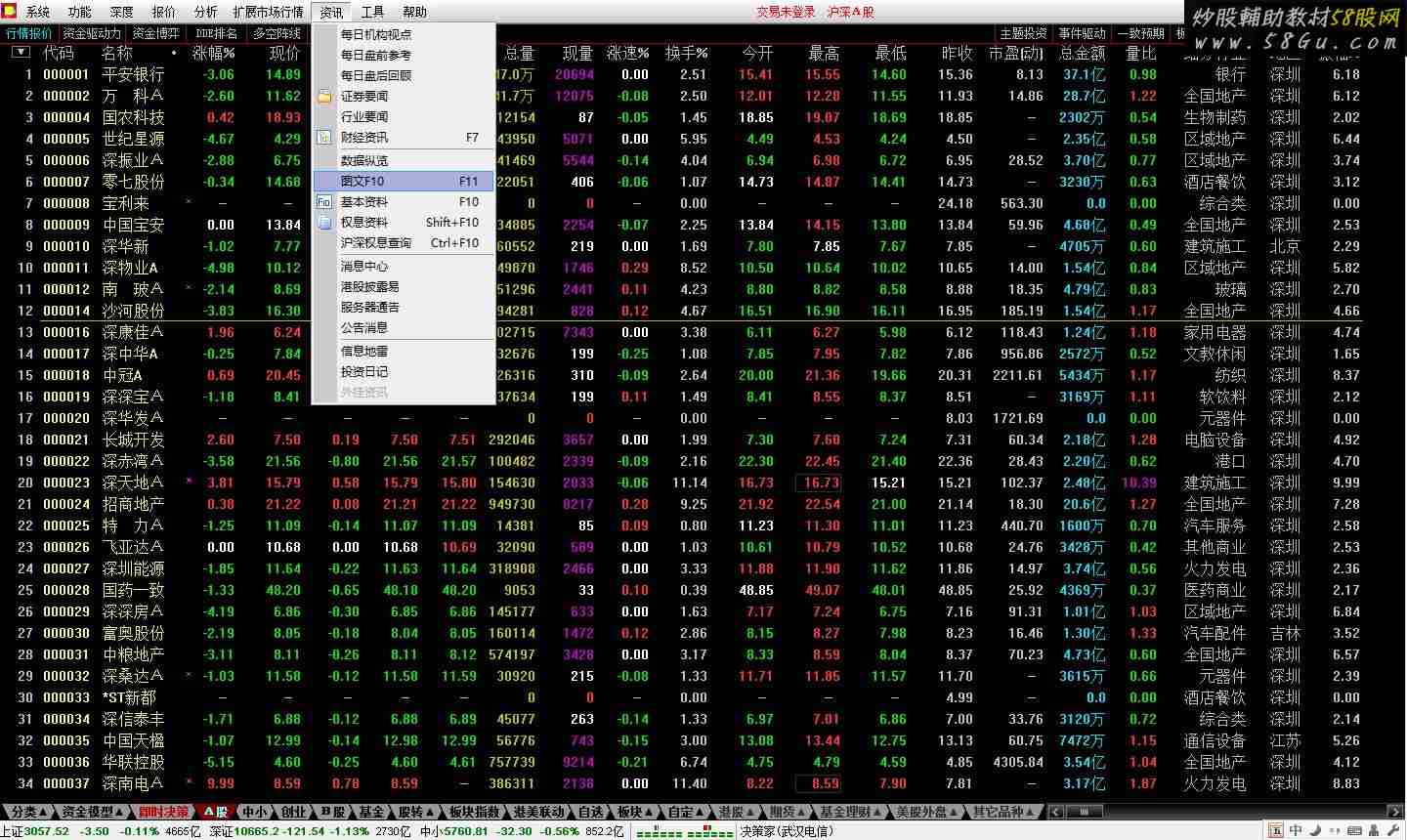Expand the 其它品种 tab menu
Viewport: 1407px width, 840px height.
tap(1031, 812)
